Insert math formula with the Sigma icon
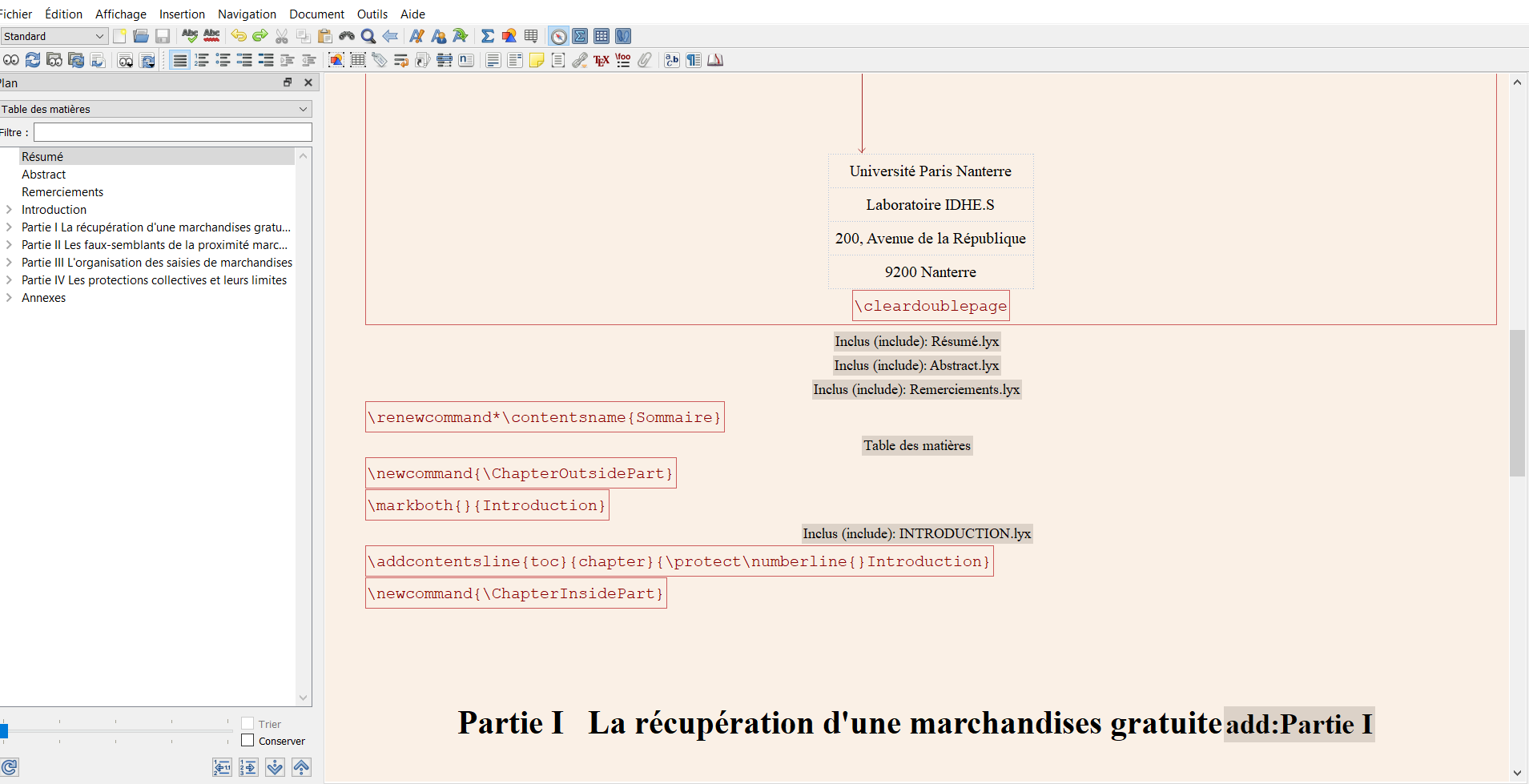This screenshot has width=1529, height=784. (x=487, y=36)
